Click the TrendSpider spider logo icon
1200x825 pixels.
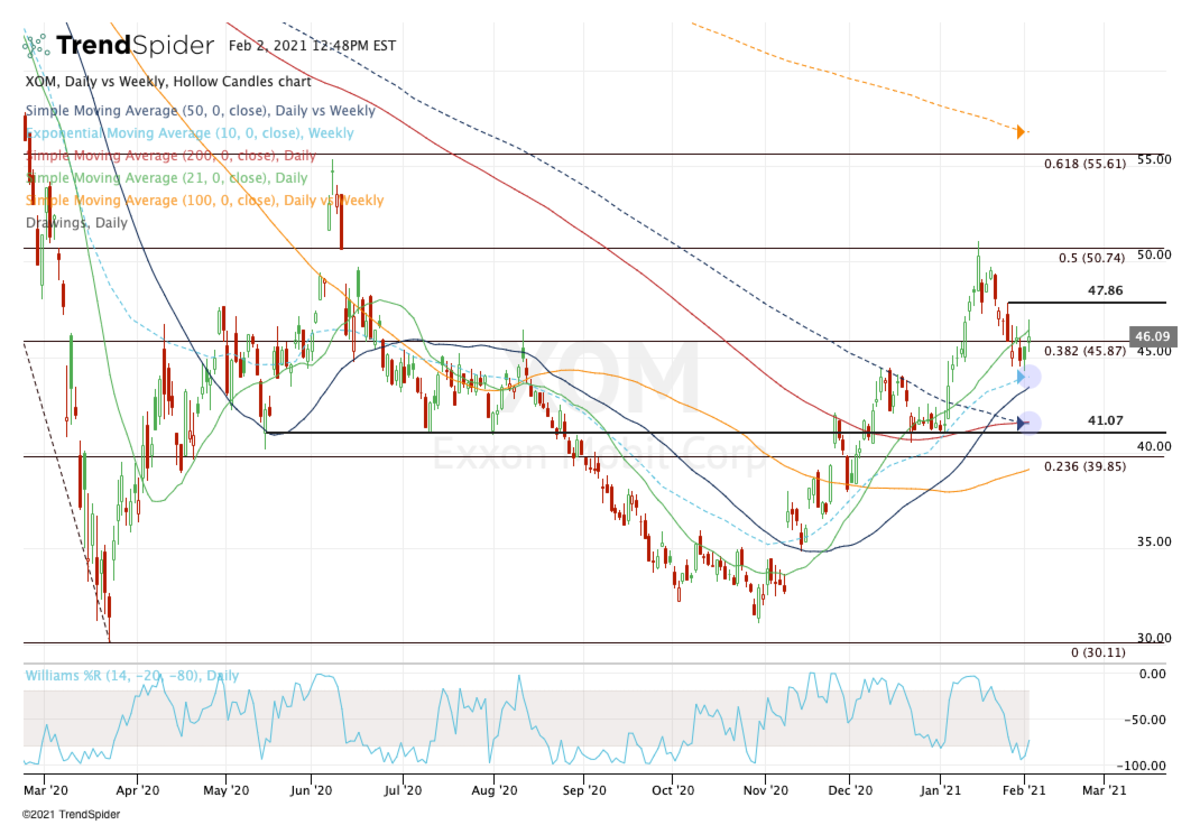tap(37, 45)
